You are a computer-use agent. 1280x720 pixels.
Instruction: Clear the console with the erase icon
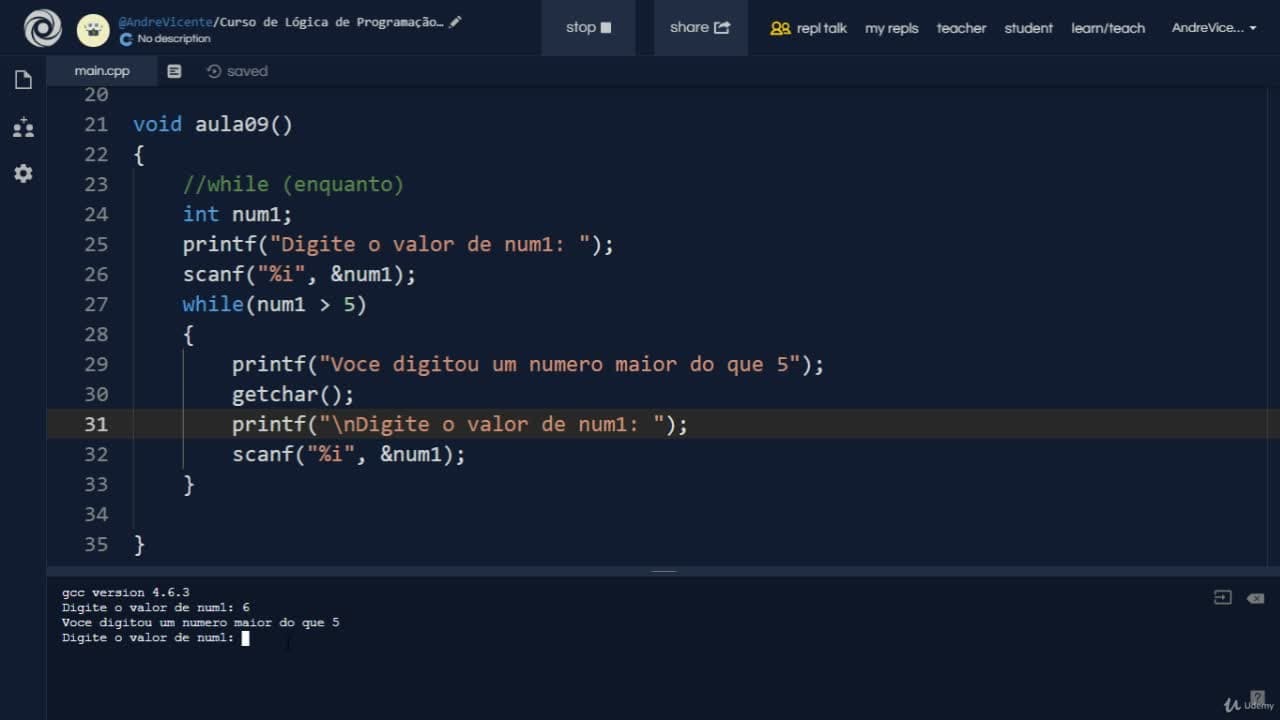pyautogui.click(x=1255, y=598)
